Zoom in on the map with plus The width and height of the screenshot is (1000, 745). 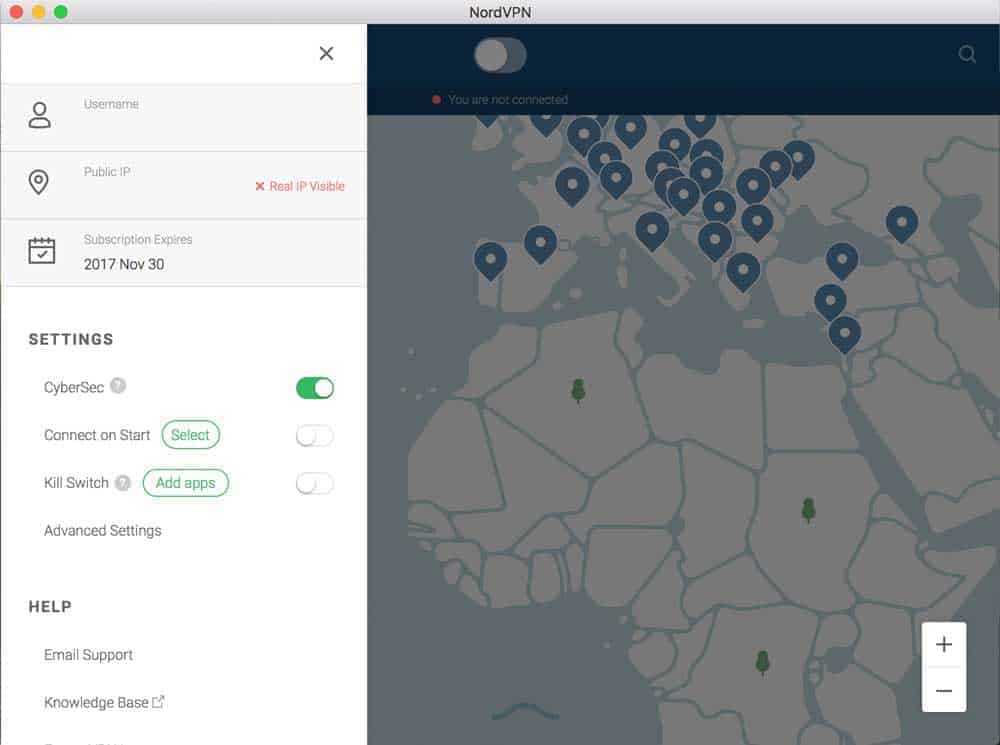(944, 644)
